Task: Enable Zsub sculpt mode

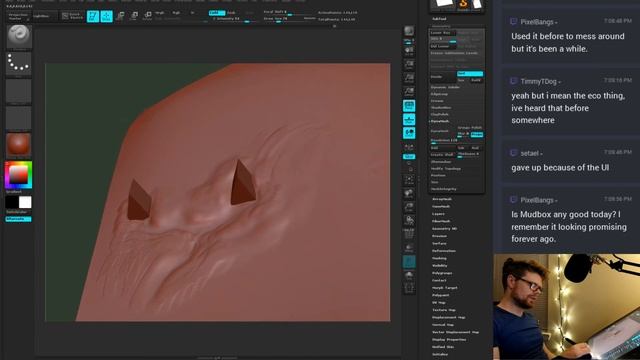Action: 231,13
